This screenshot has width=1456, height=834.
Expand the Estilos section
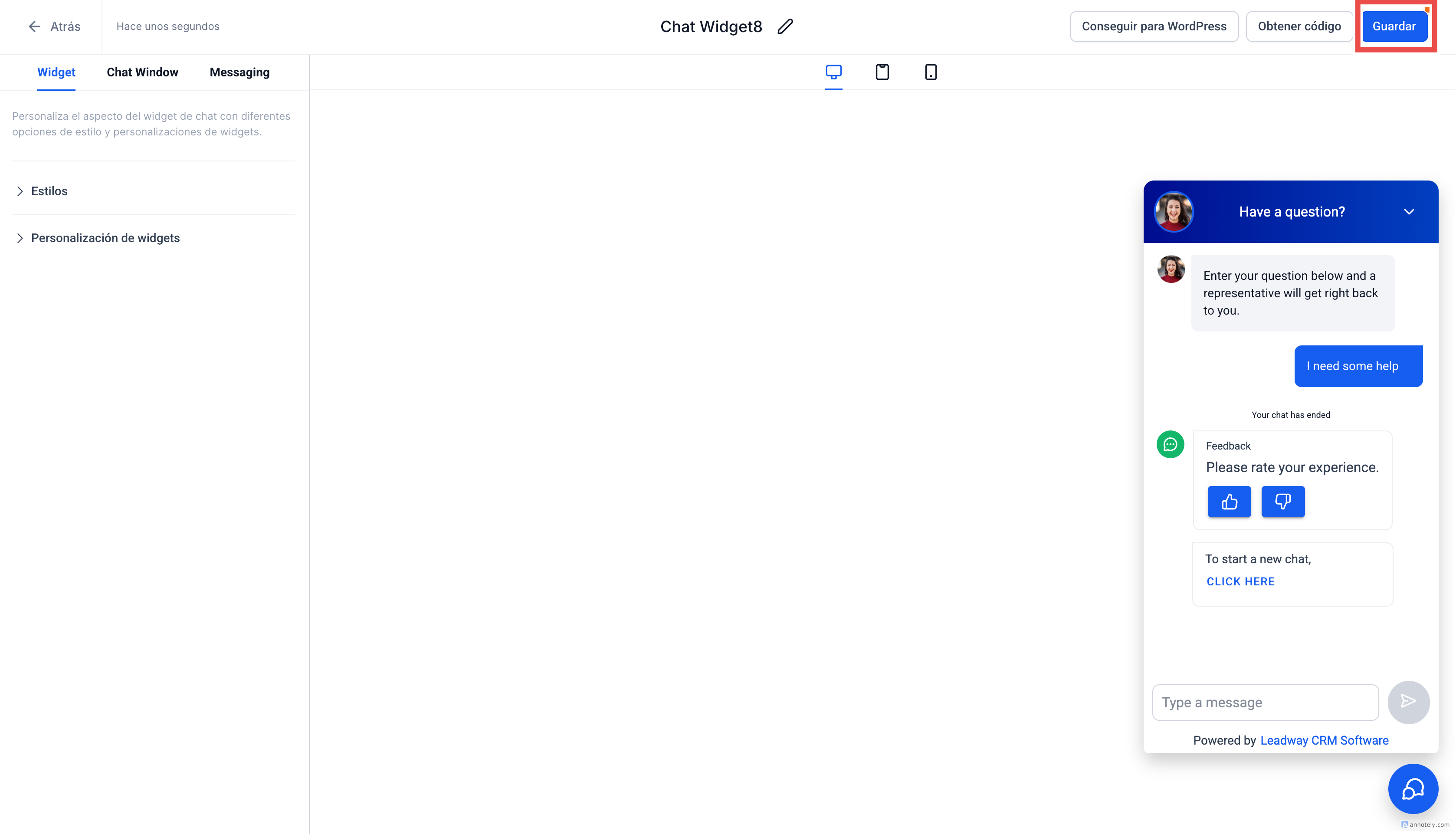[x=49, y=191]
